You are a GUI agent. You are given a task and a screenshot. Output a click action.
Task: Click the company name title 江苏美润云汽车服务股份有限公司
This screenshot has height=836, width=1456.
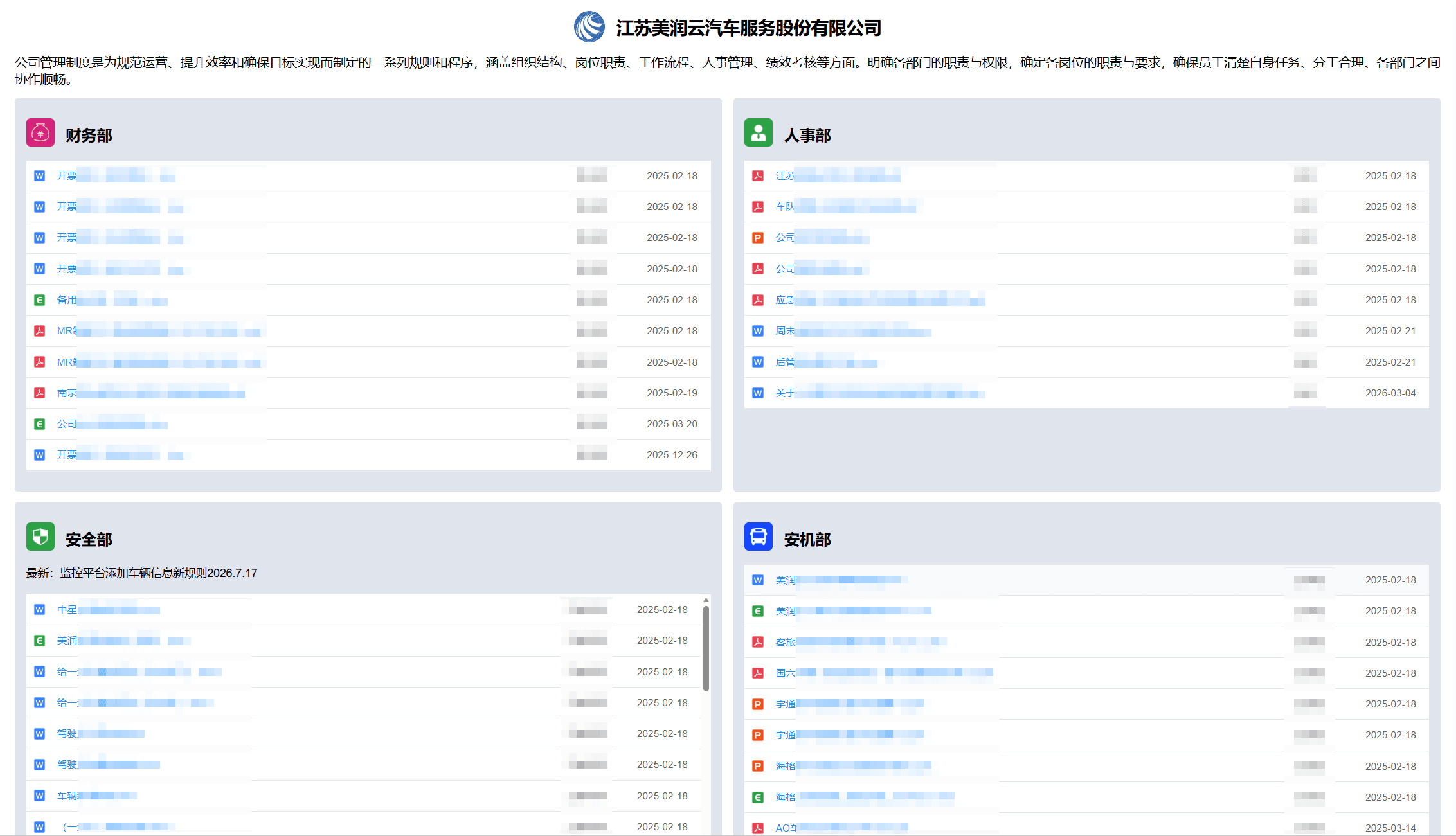click(x=749, y=28)
